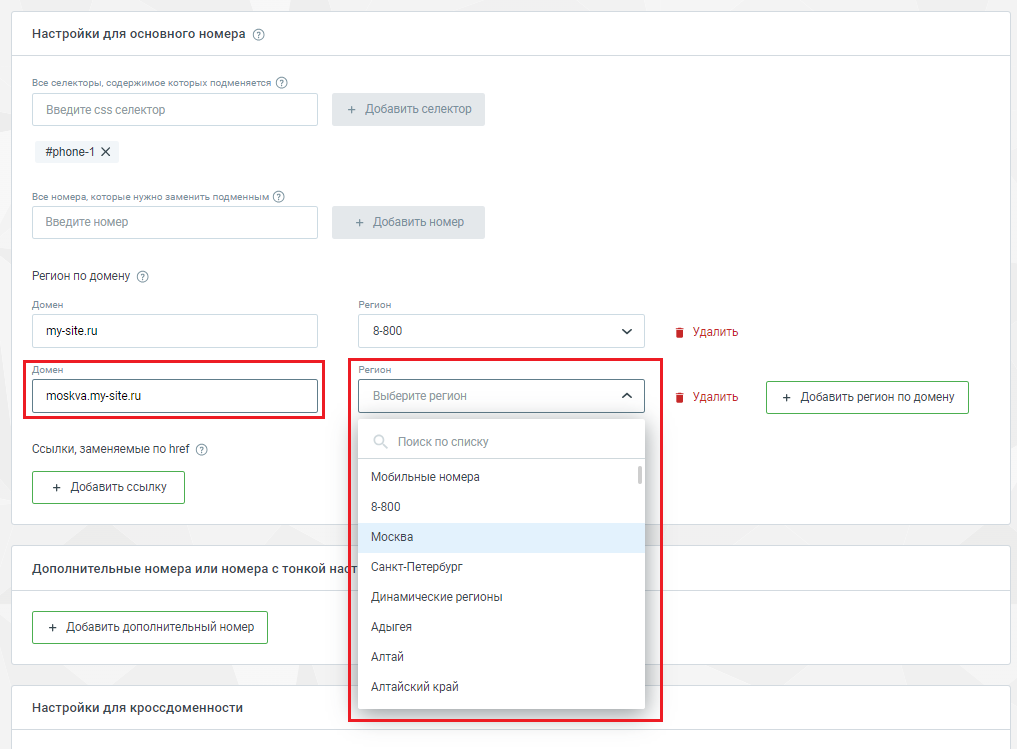The height and width of the screenshot is (749, 1017).
Task: Collapse the Выберите регион dropdown
Action: (x=501, y=396)
